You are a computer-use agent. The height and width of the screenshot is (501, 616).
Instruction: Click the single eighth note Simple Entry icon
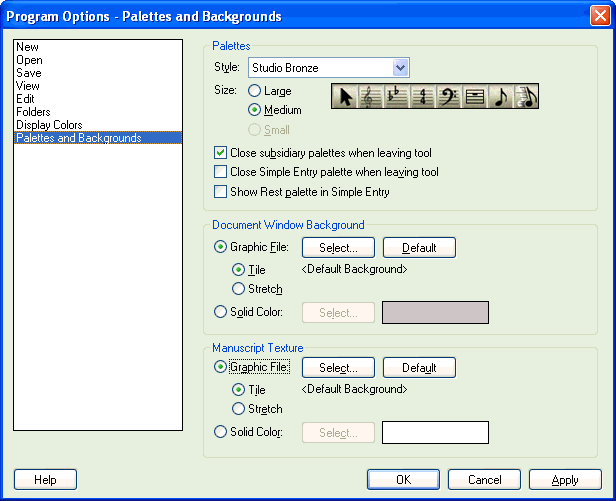pos(500,98)
